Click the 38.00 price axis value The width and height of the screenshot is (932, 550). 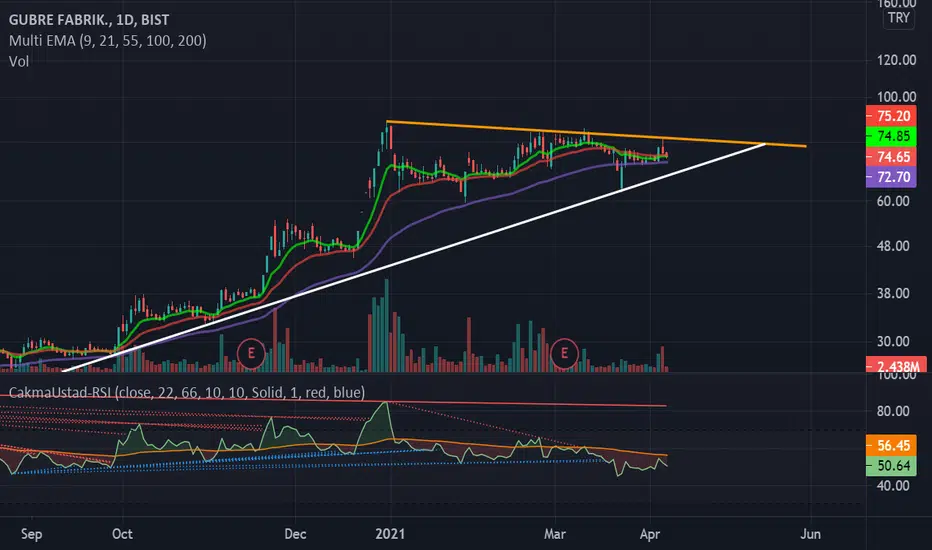[893, 293]
